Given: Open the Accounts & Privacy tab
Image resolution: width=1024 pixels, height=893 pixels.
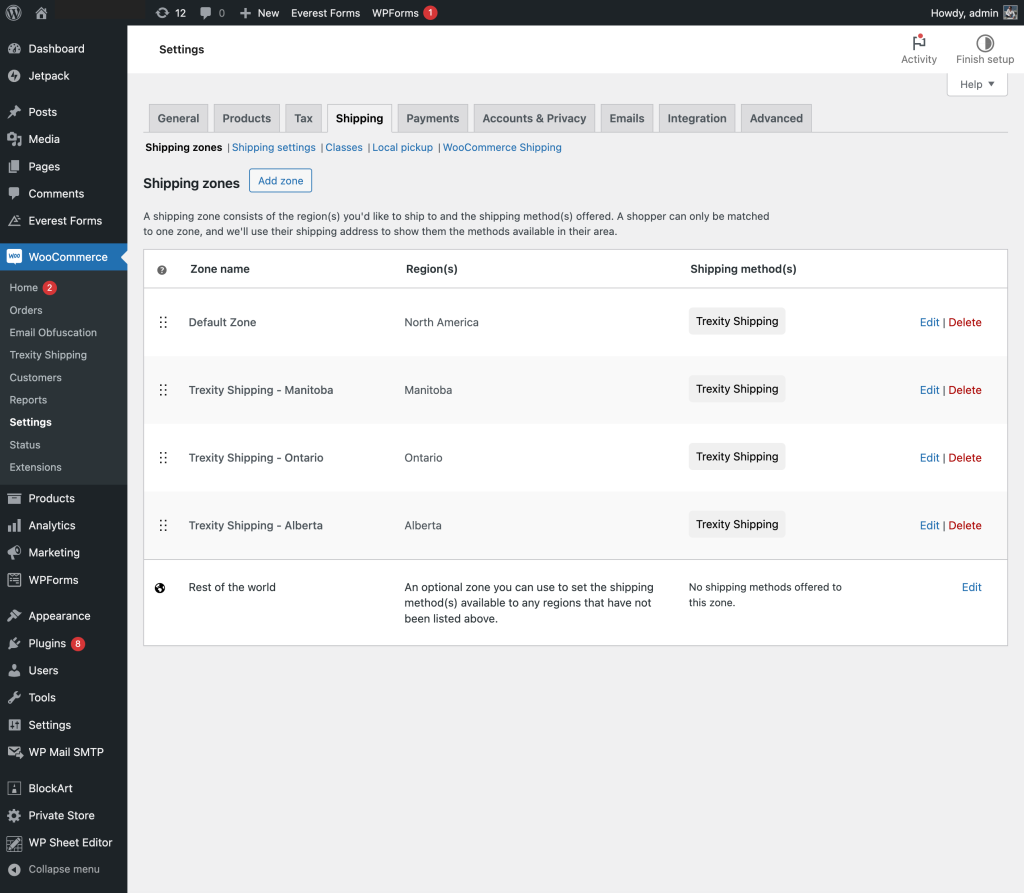Looking at the screenshot, I should point(534,118).
